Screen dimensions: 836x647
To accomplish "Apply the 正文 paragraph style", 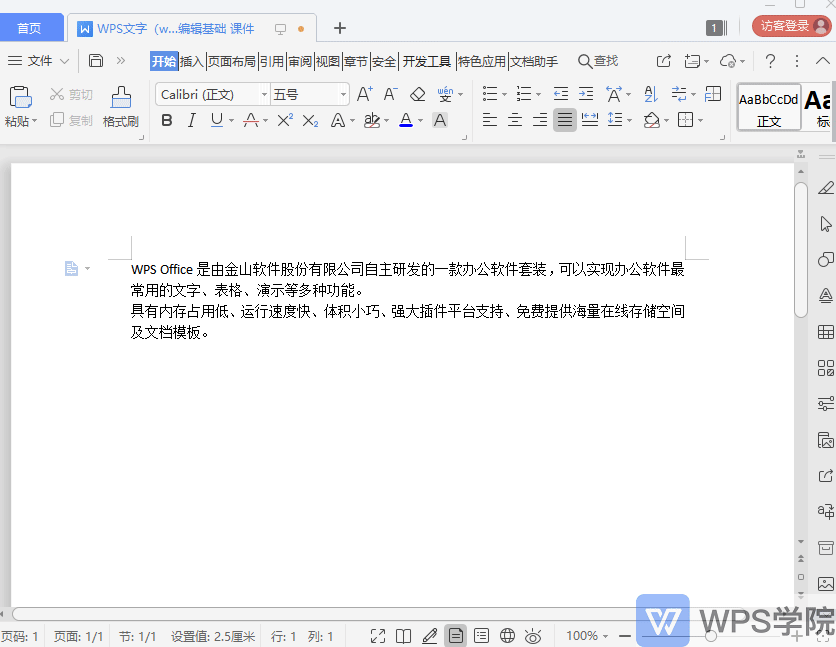I will point(768,105).
